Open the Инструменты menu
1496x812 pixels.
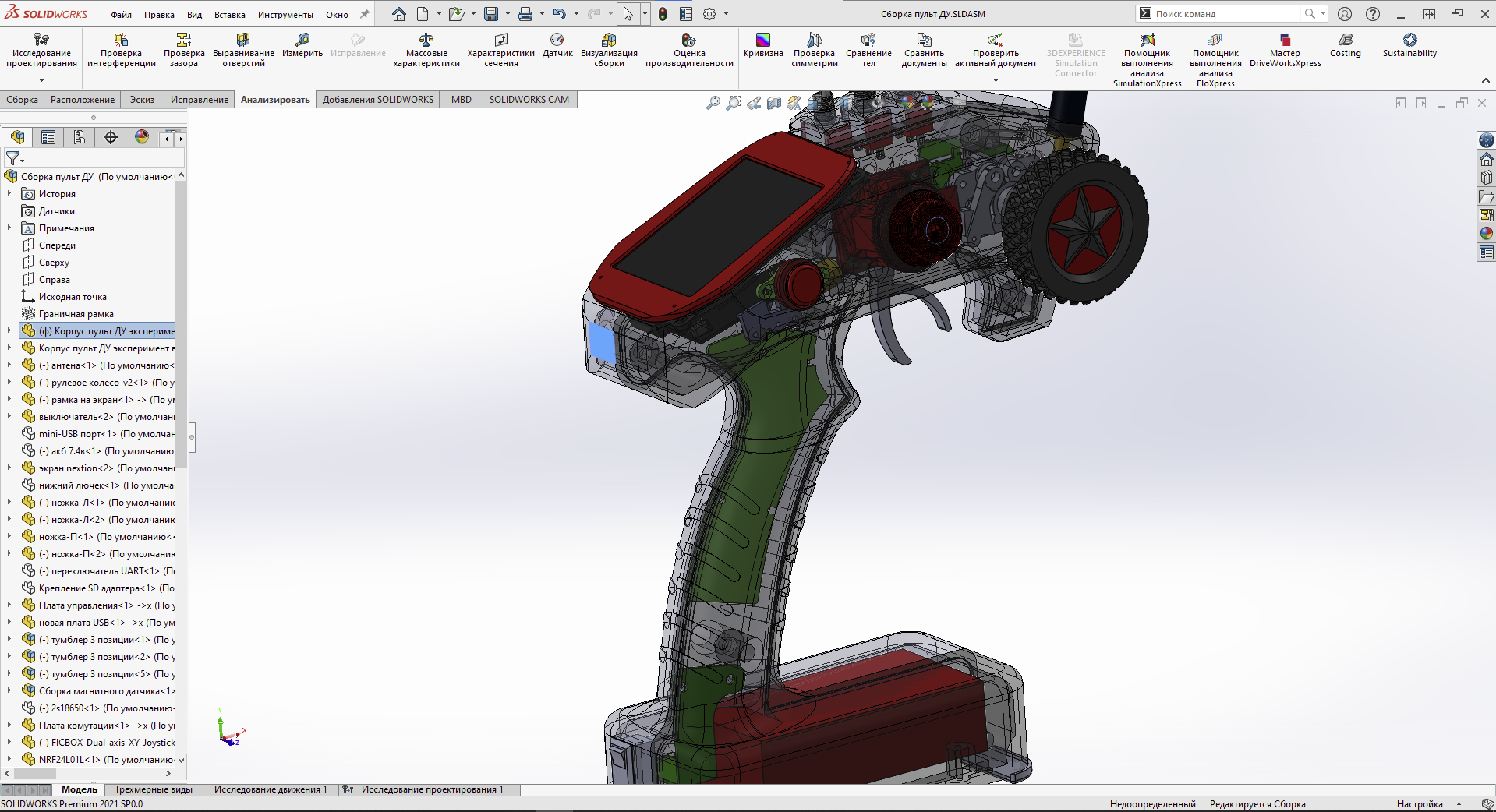point(285,15)
